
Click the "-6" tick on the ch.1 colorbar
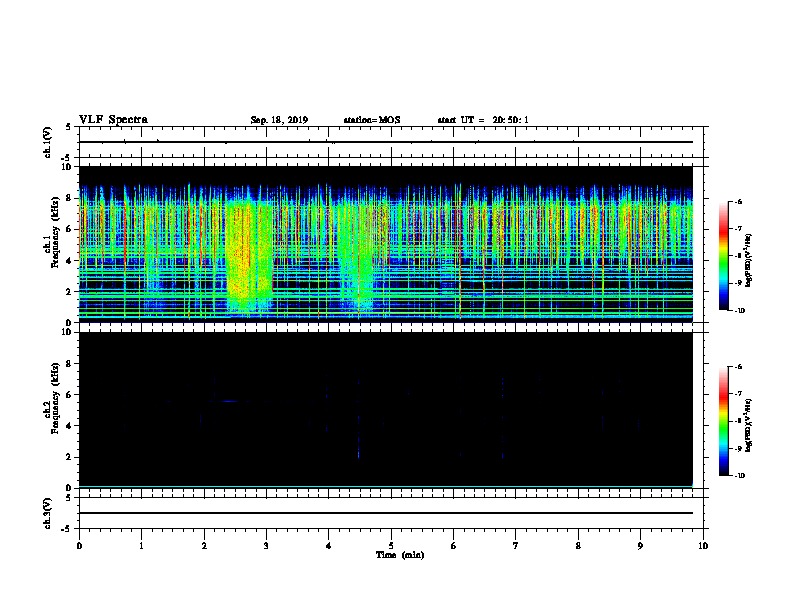coord(738,202)
